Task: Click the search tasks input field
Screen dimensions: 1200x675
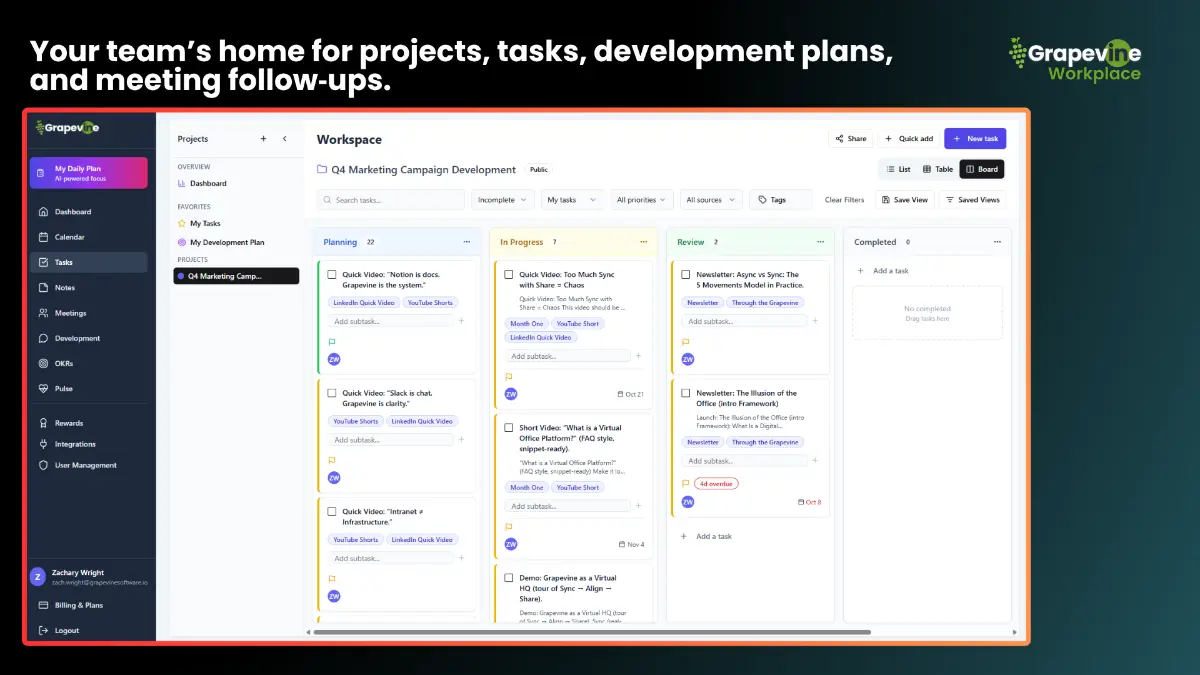Action: (390, 199)
